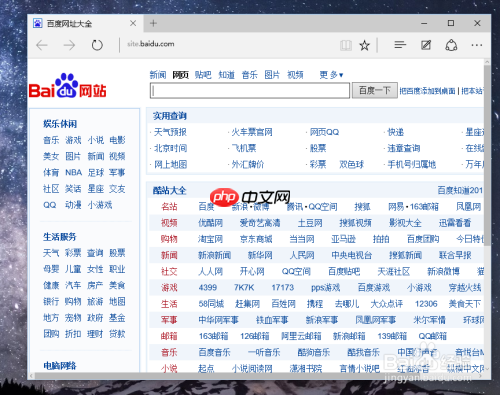
Task: Open 起点 in 小说 row
Action: [x=206, y=368]
